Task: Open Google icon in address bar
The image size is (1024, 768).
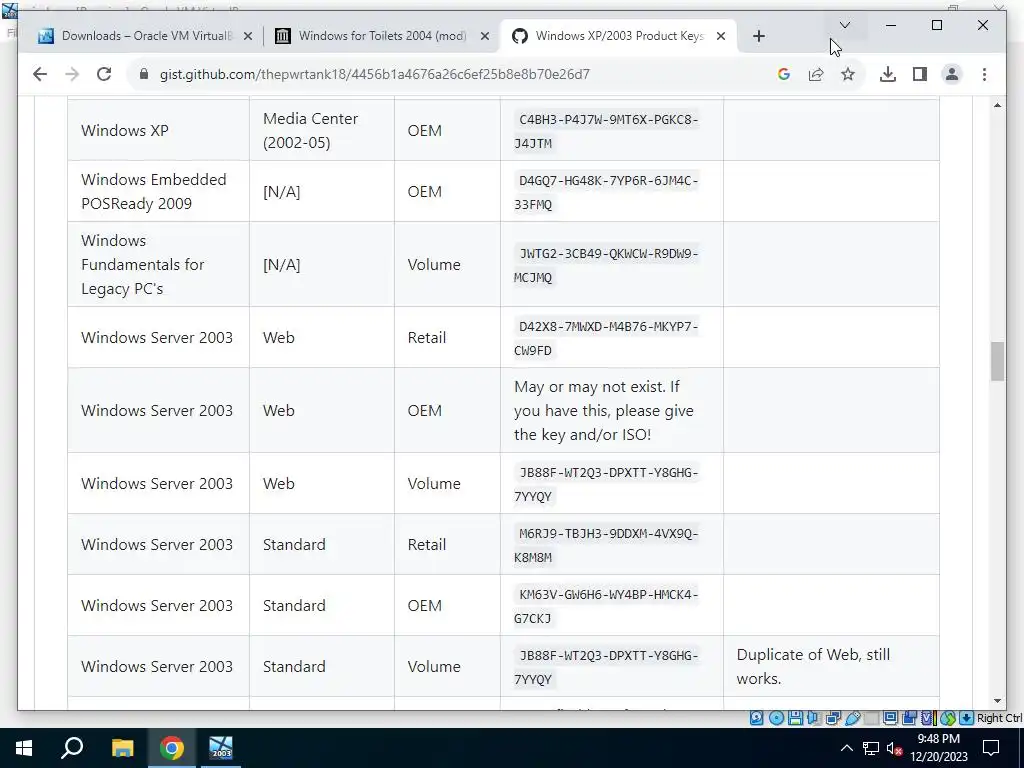Action: 784,74
